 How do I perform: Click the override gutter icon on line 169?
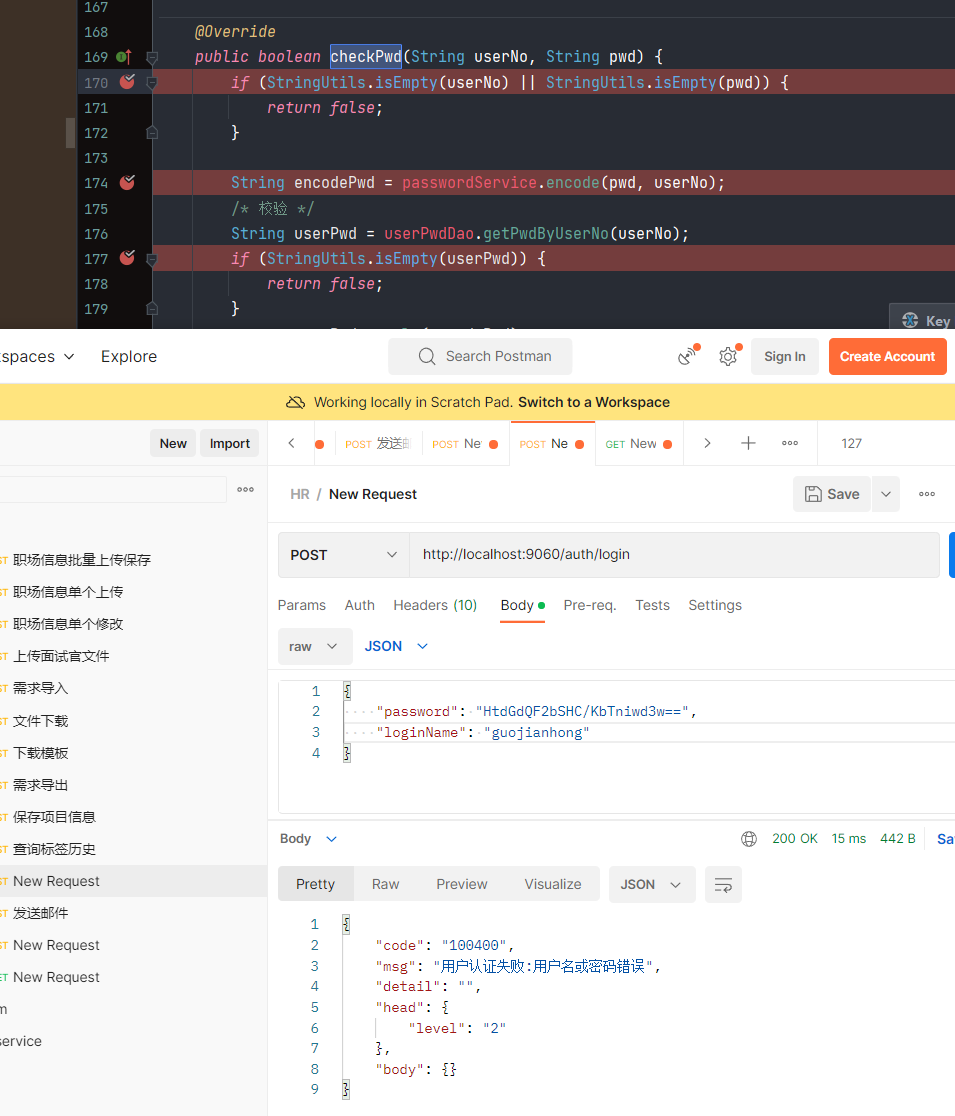click(x=124, y=57)
